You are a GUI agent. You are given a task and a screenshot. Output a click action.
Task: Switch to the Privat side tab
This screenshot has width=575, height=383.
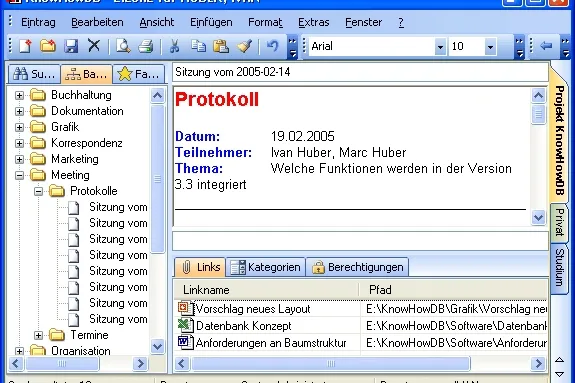click(x=559, y=222)
